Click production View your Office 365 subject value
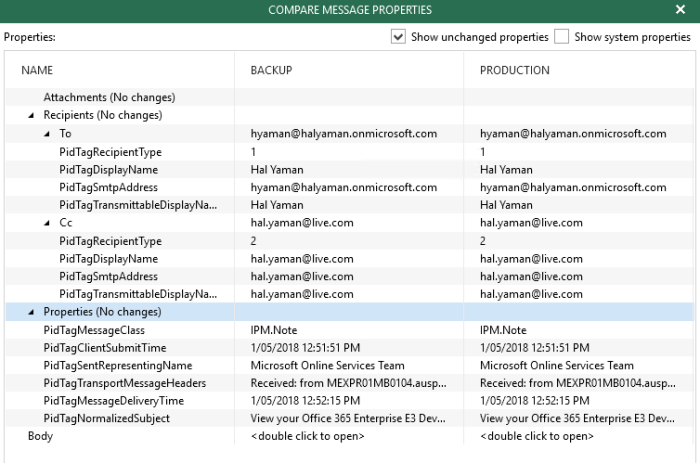Viewport: 700px width, 463px height. [x=577, y=418]
